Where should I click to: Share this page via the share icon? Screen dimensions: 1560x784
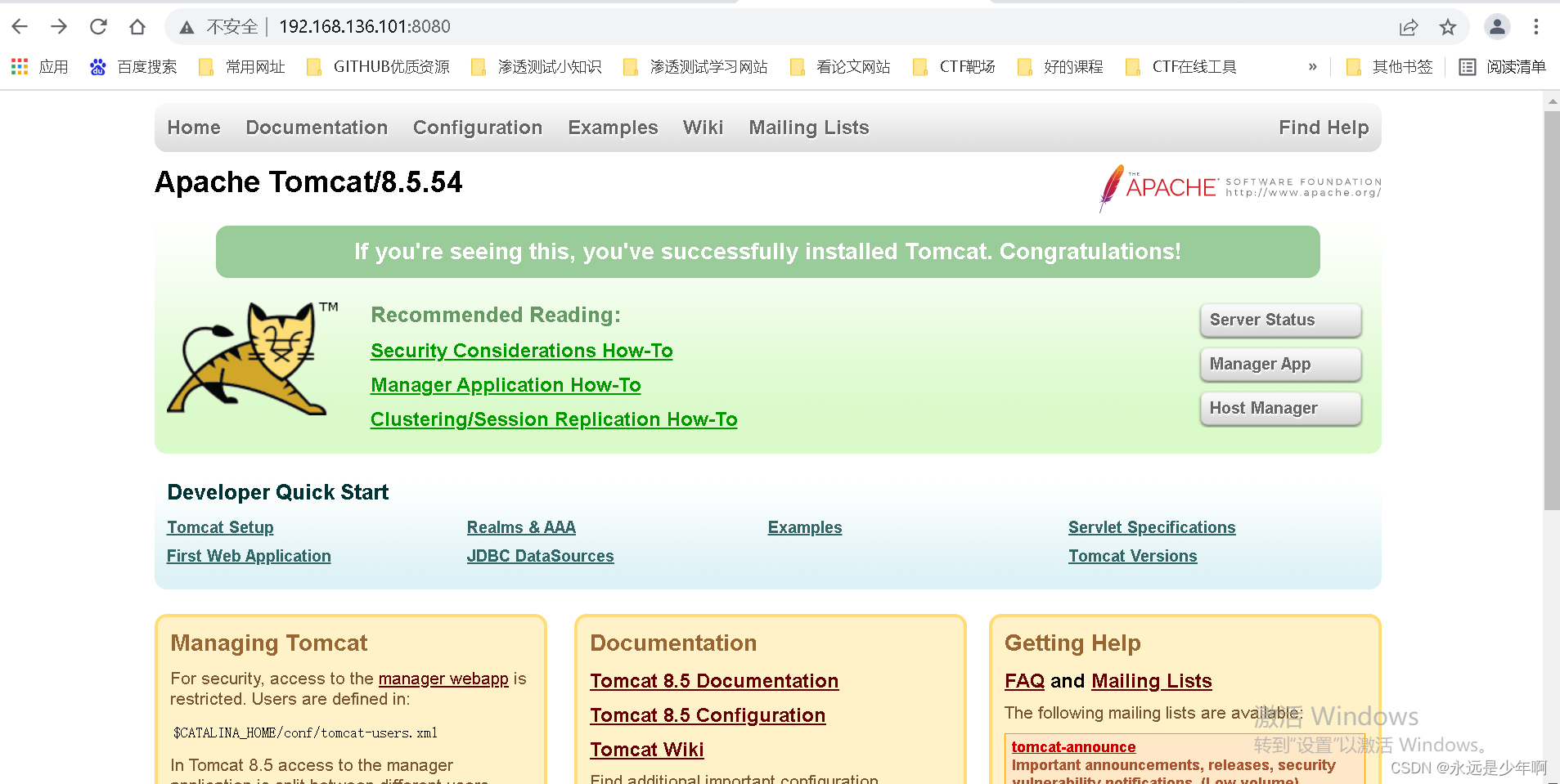click(1408, 27)
